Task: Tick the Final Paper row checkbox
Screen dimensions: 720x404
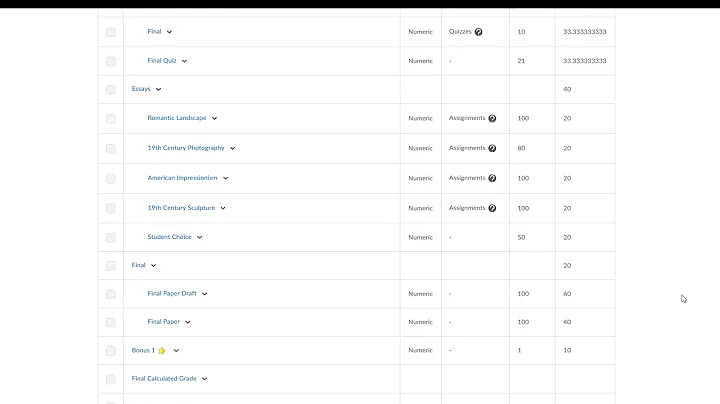Action: 111,323
